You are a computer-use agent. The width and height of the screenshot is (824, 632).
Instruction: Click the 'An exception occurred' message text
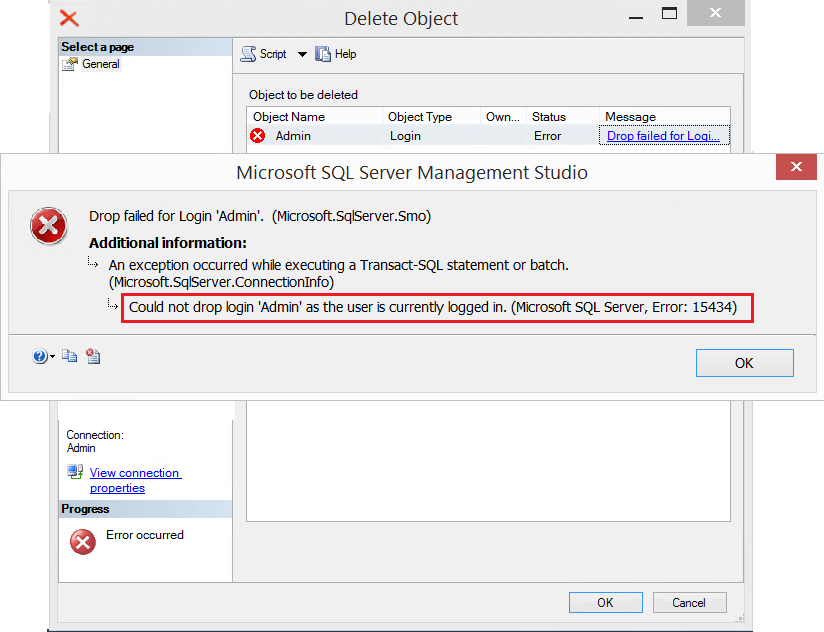coord(338,273)
